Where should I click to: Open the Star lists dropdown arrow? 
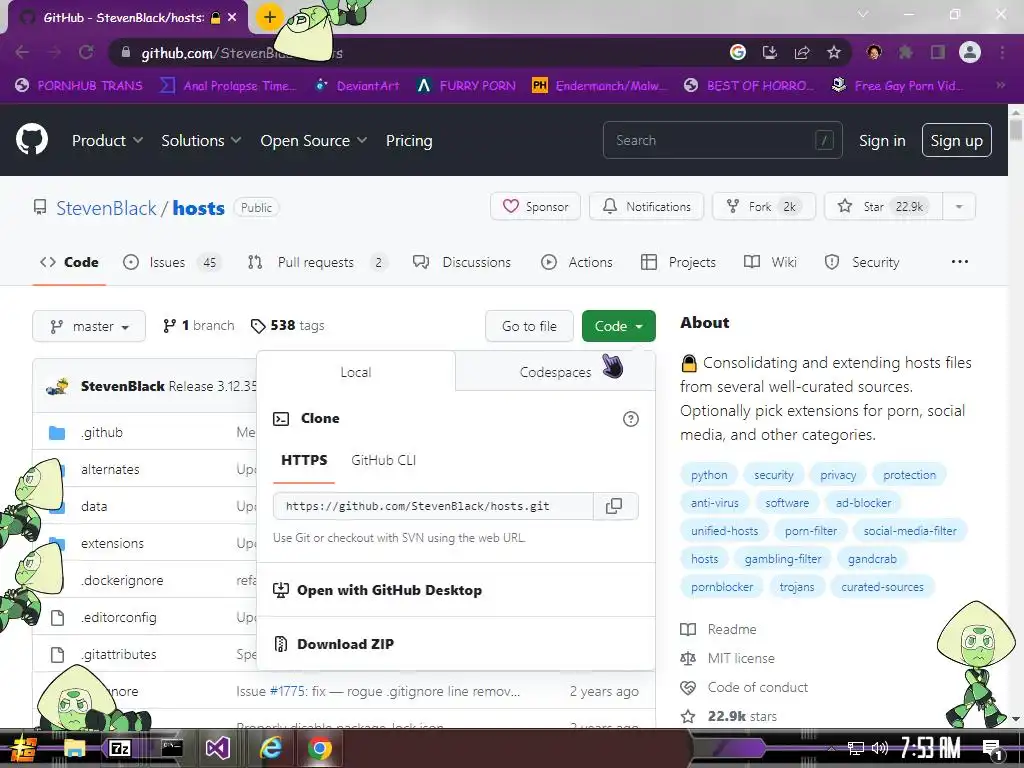[959, 206]
